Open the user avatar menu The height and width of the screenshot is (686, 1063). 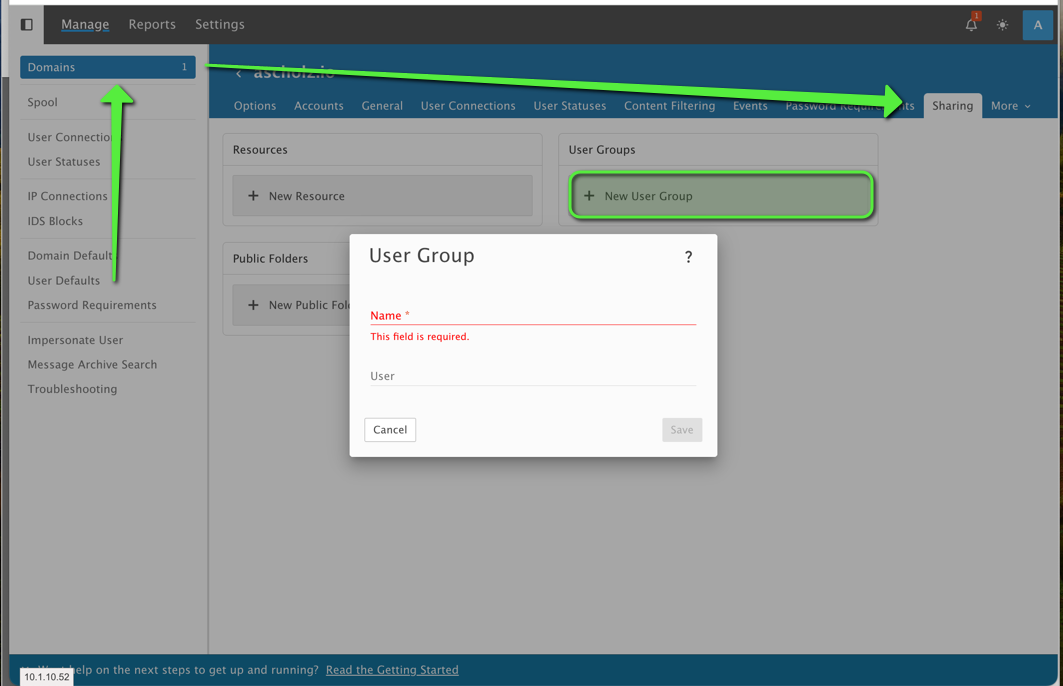(1037, 25)
